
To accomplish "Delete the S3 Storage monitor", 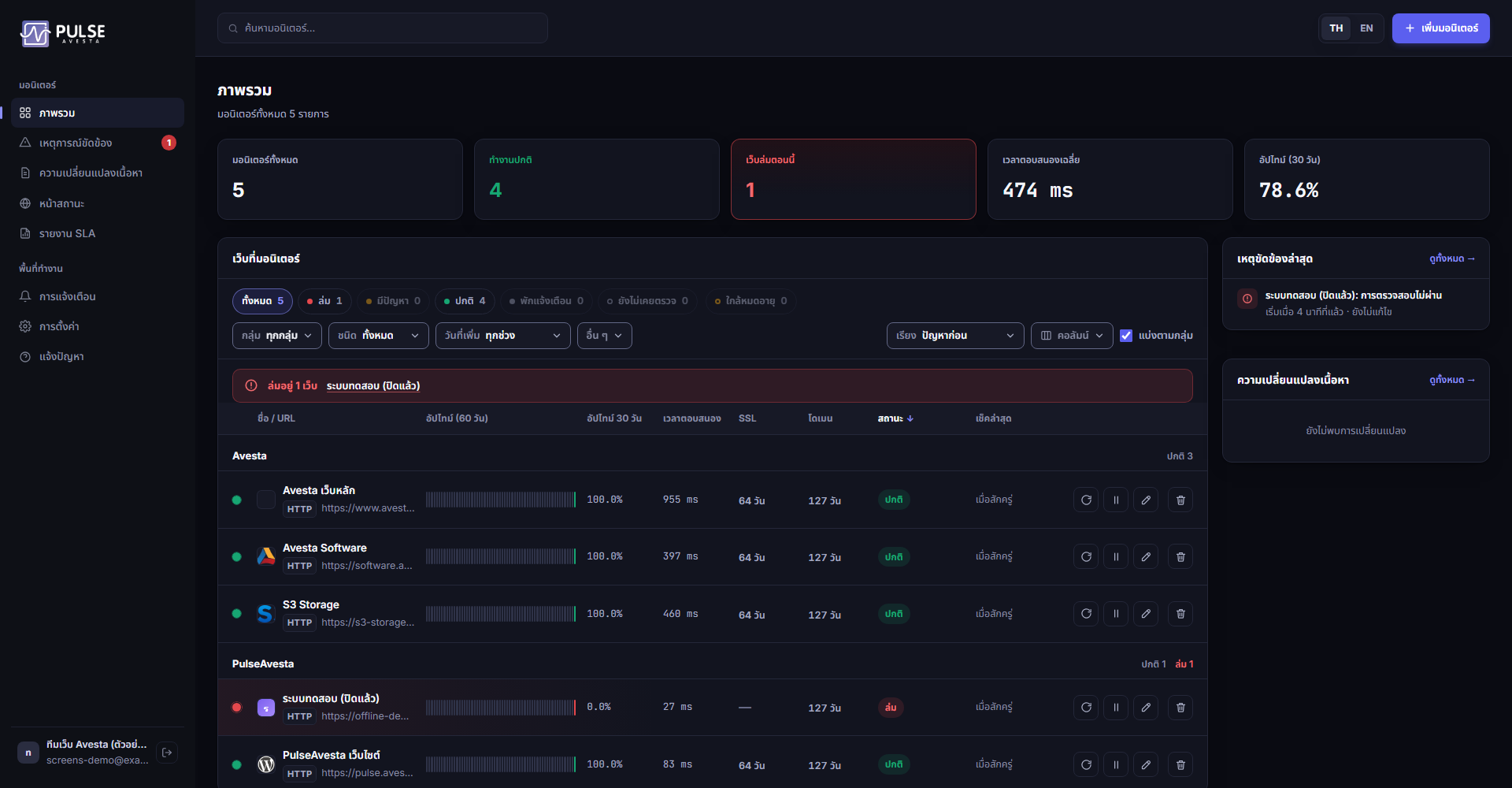I will pos(1180,613).
